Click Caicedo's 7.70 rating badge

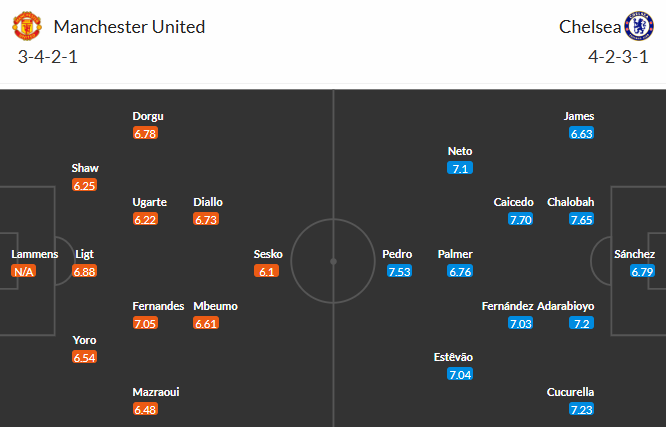point(520,220)
